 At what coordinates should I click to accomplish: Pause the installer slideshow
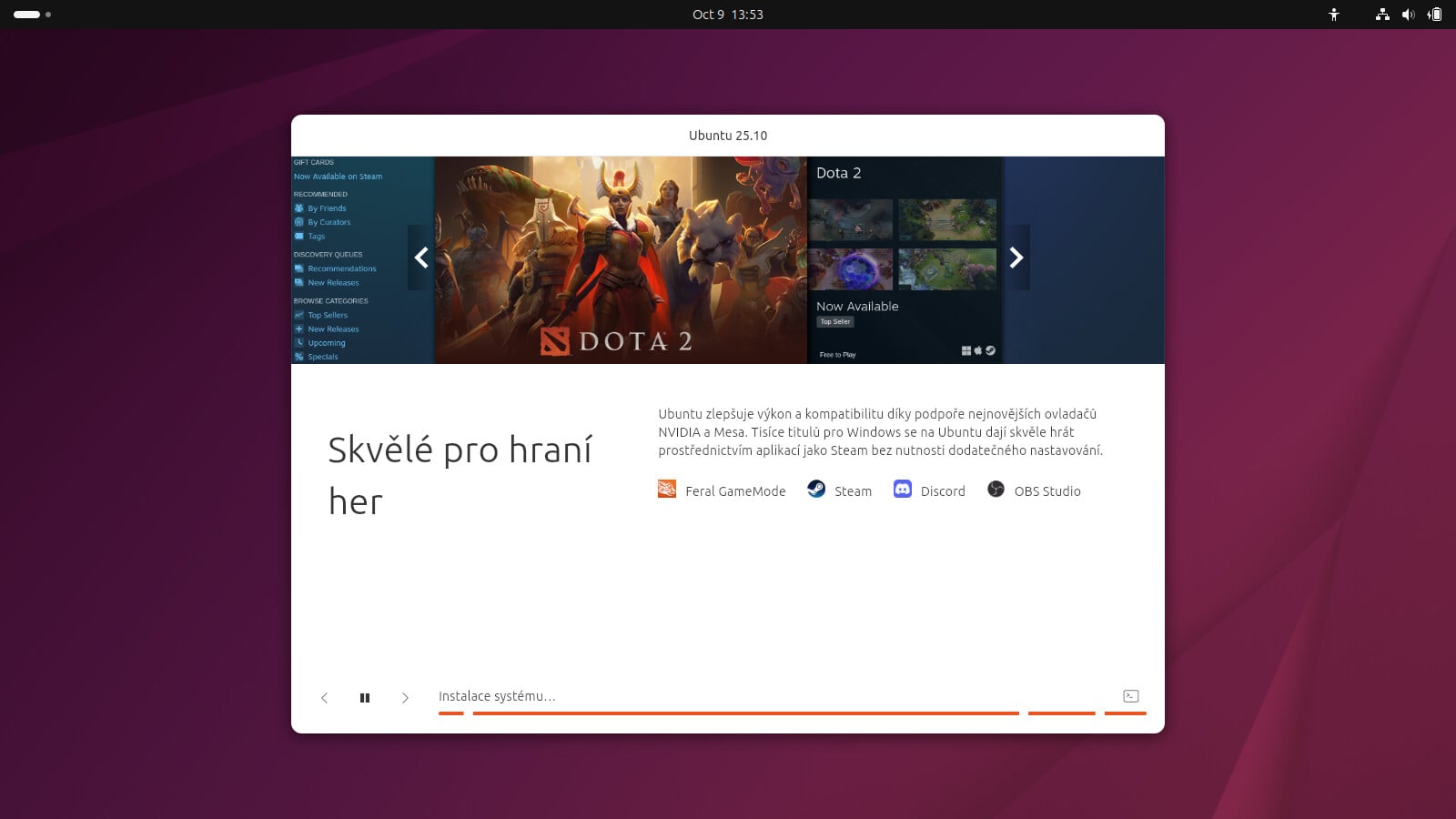[x=365, y=698]
